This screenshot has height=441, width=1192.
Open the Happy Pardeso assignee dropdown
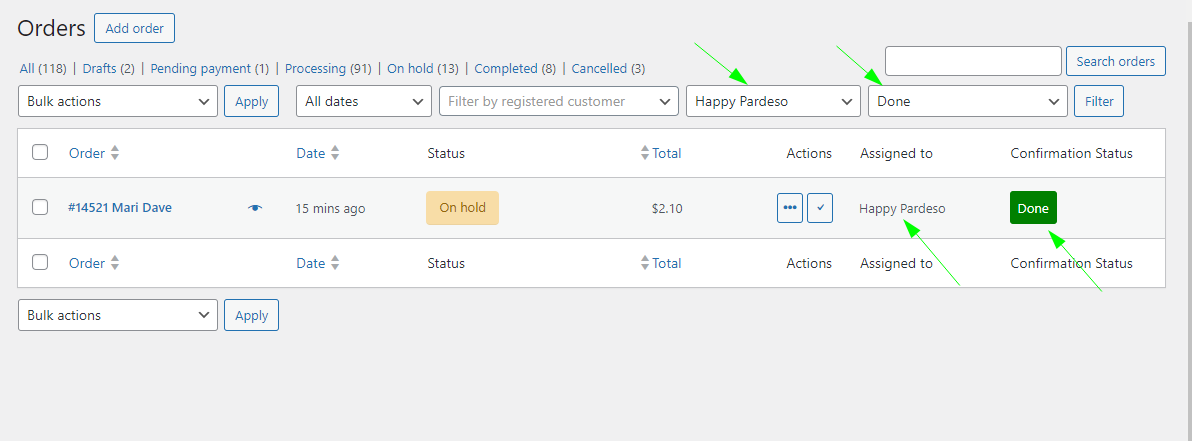tap(773, 101)
